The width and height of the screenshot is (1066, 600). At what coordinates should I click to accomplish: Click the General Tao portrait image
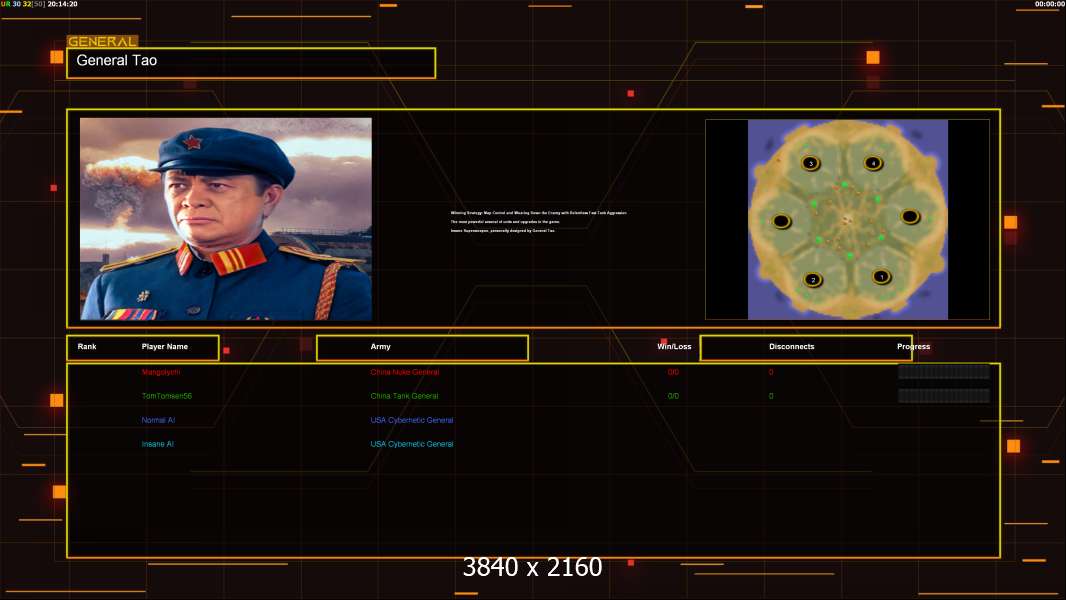[226, 219]
